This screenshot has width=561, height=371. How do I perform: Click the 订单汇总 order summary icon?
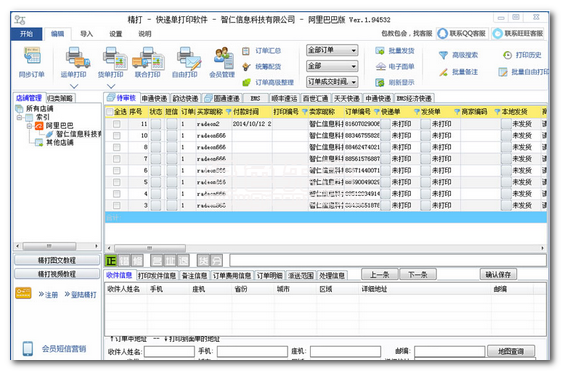pyautogui.click(x=246, y=51)
